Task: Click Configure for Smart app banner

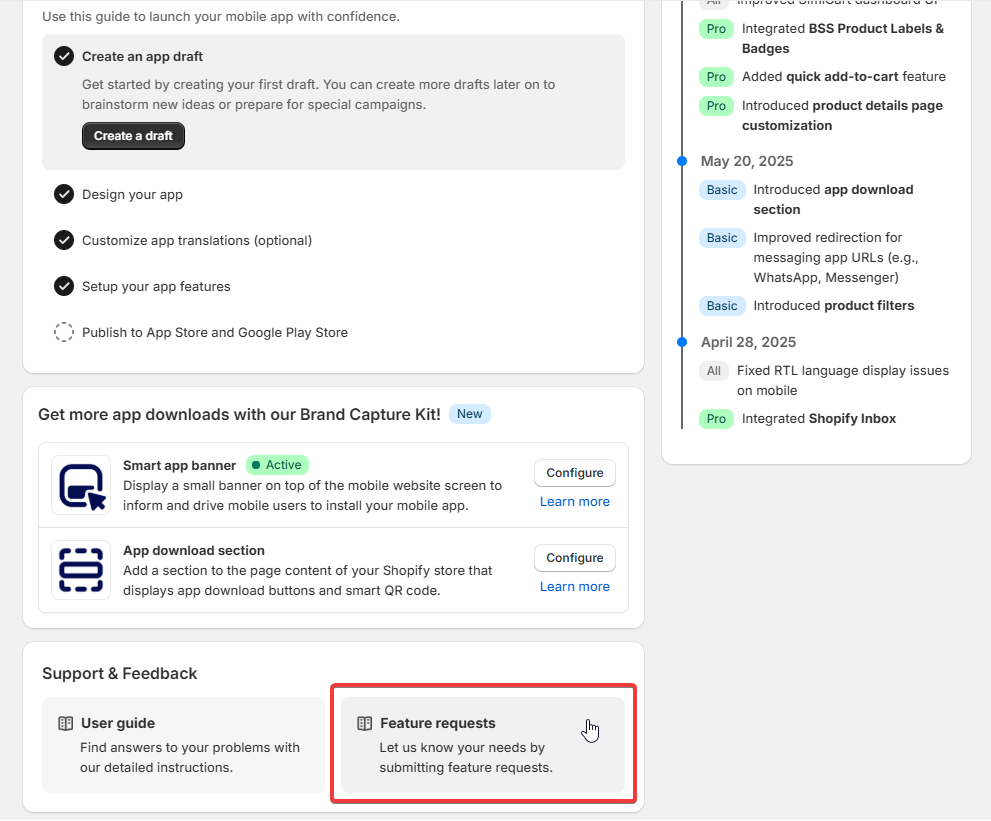Action: [574, 473]
